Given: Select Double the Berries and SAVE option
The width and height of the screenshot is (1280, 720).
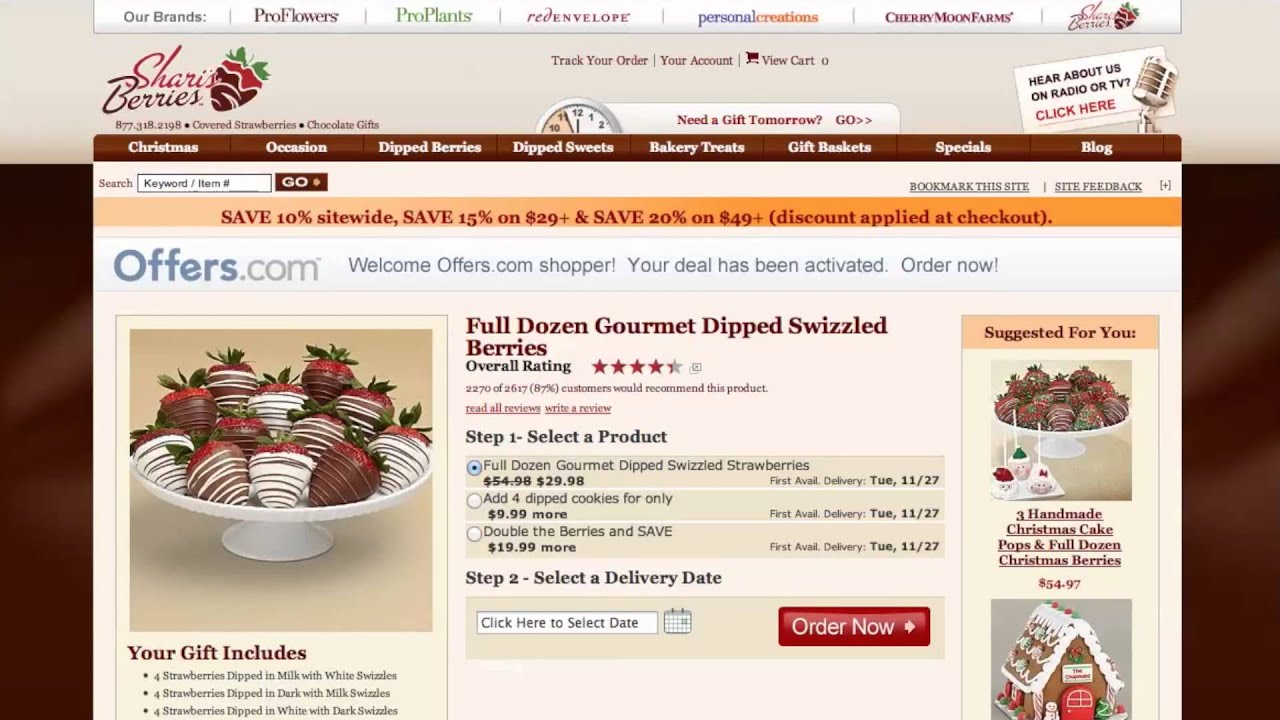Looking at the screenshot, I should [474, 533].
